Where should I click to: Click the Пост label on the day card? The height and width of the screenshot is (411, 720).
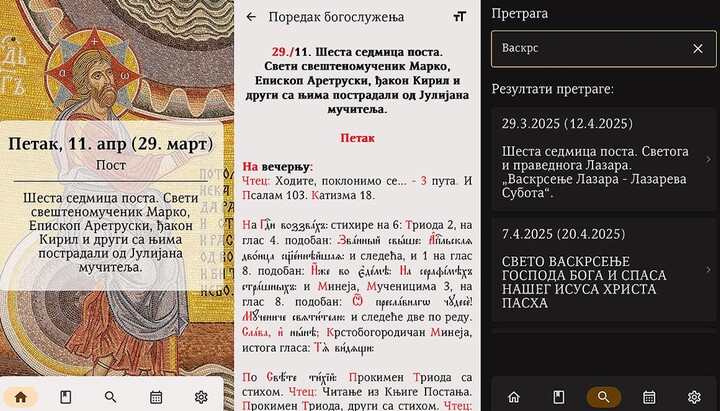coord(111,165)
